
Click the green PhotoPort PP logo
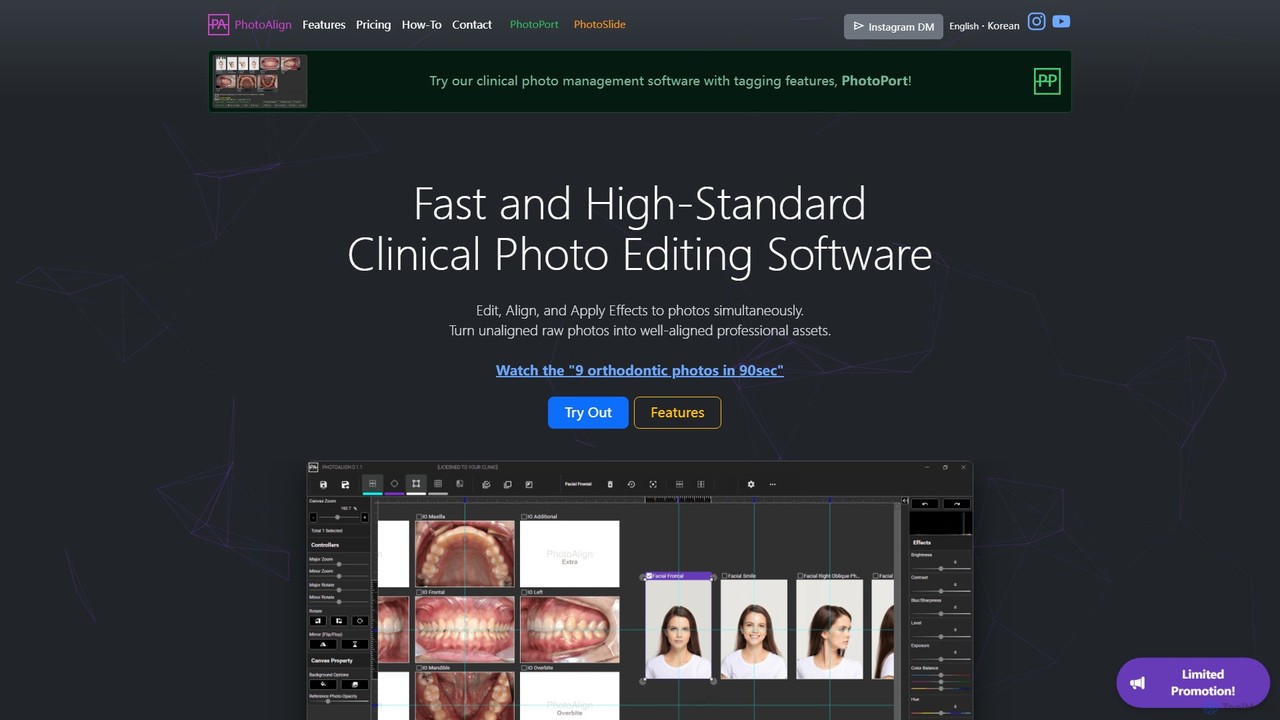click(x=1046, y=81)
